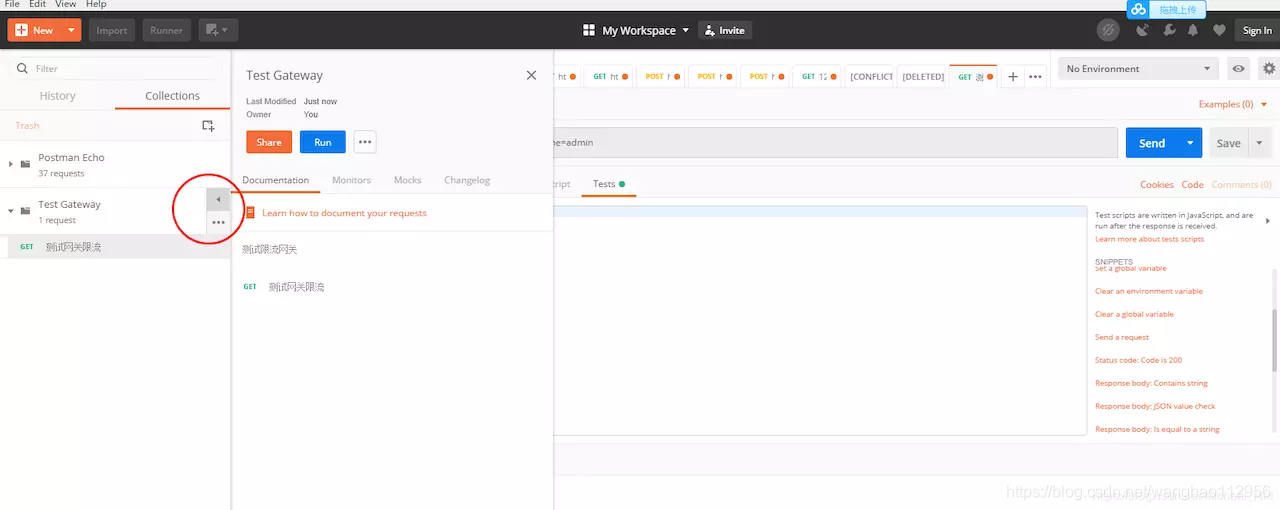This screenshot has height=510, width=1280.
Task: Click the Invite button
Action: pos(725,30)
